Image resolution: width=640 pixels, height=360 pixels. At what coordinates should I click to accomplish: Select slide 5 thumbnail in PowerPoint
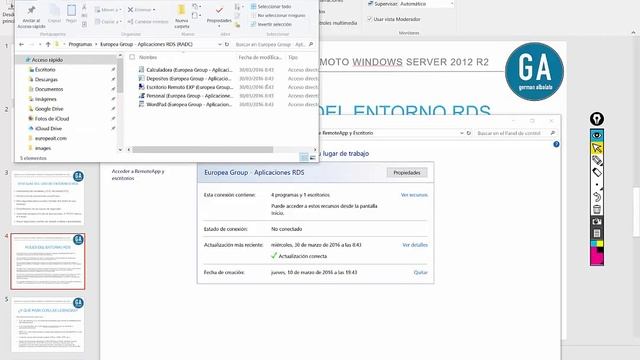point(48,324)
